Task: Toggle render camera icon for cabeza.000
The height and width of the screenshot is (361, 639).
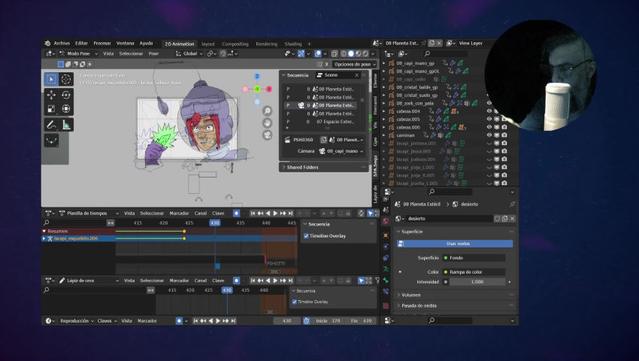Action: point(505,127)
